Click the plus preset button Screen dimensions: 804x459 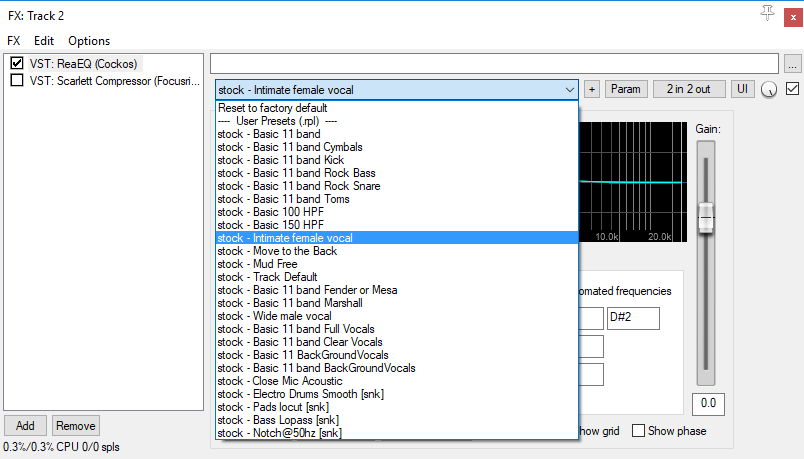[592, 89]
